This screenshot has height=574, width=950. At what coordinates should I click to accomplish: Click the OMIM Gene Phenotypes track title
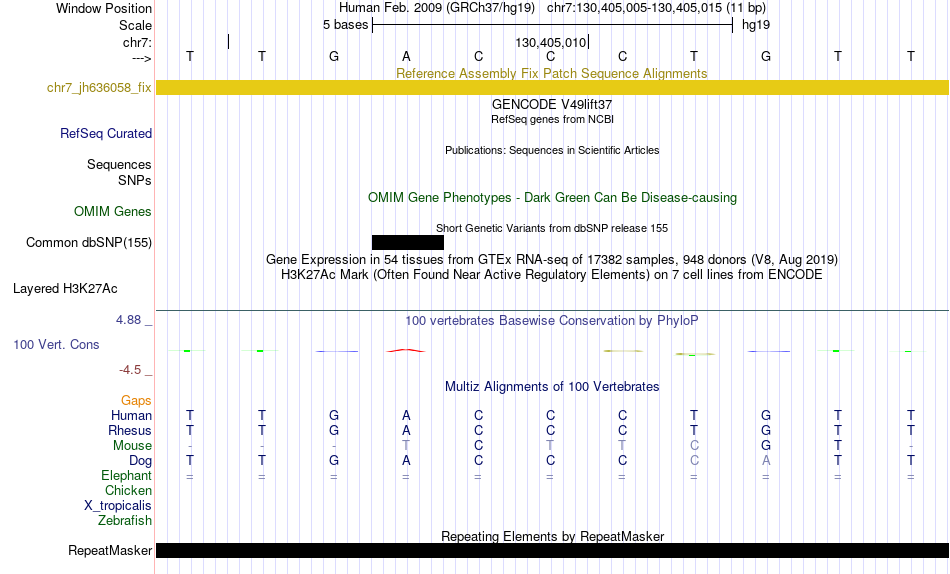click(x=552, y=198)
